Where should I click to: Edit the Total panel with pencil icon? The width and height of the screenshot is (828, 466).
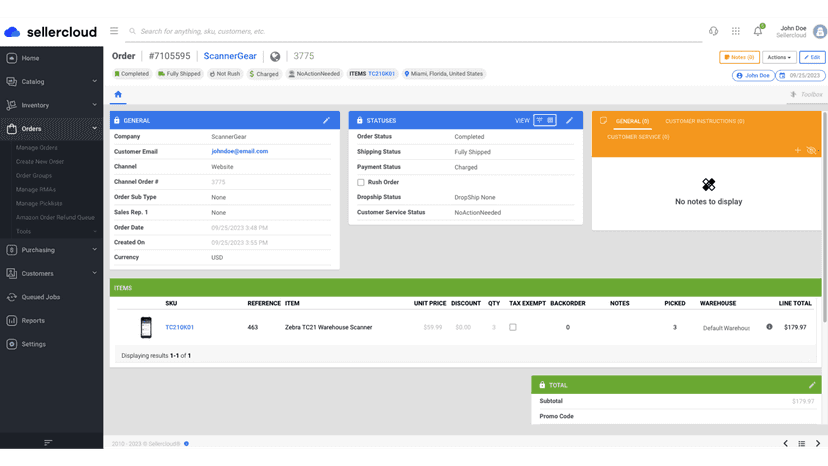coord(812,385)
